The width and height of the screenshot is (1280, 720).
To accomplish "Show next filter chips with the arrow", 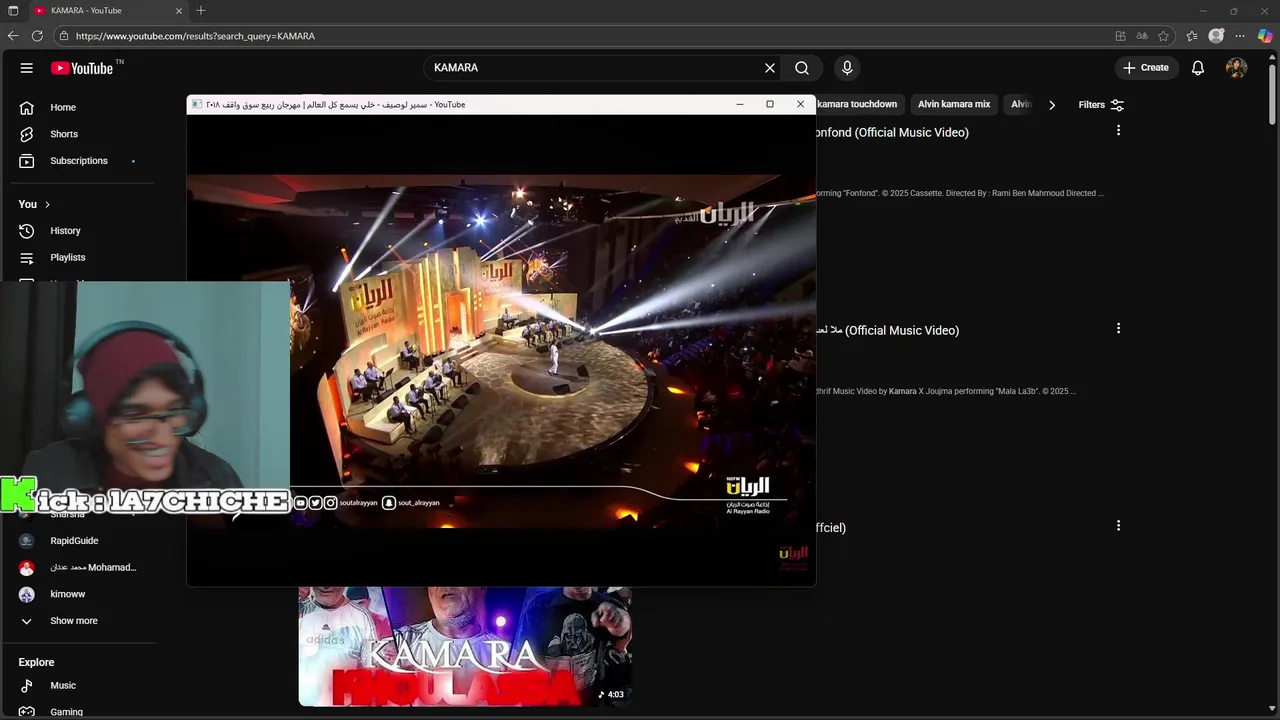I will click(1052, 105).
